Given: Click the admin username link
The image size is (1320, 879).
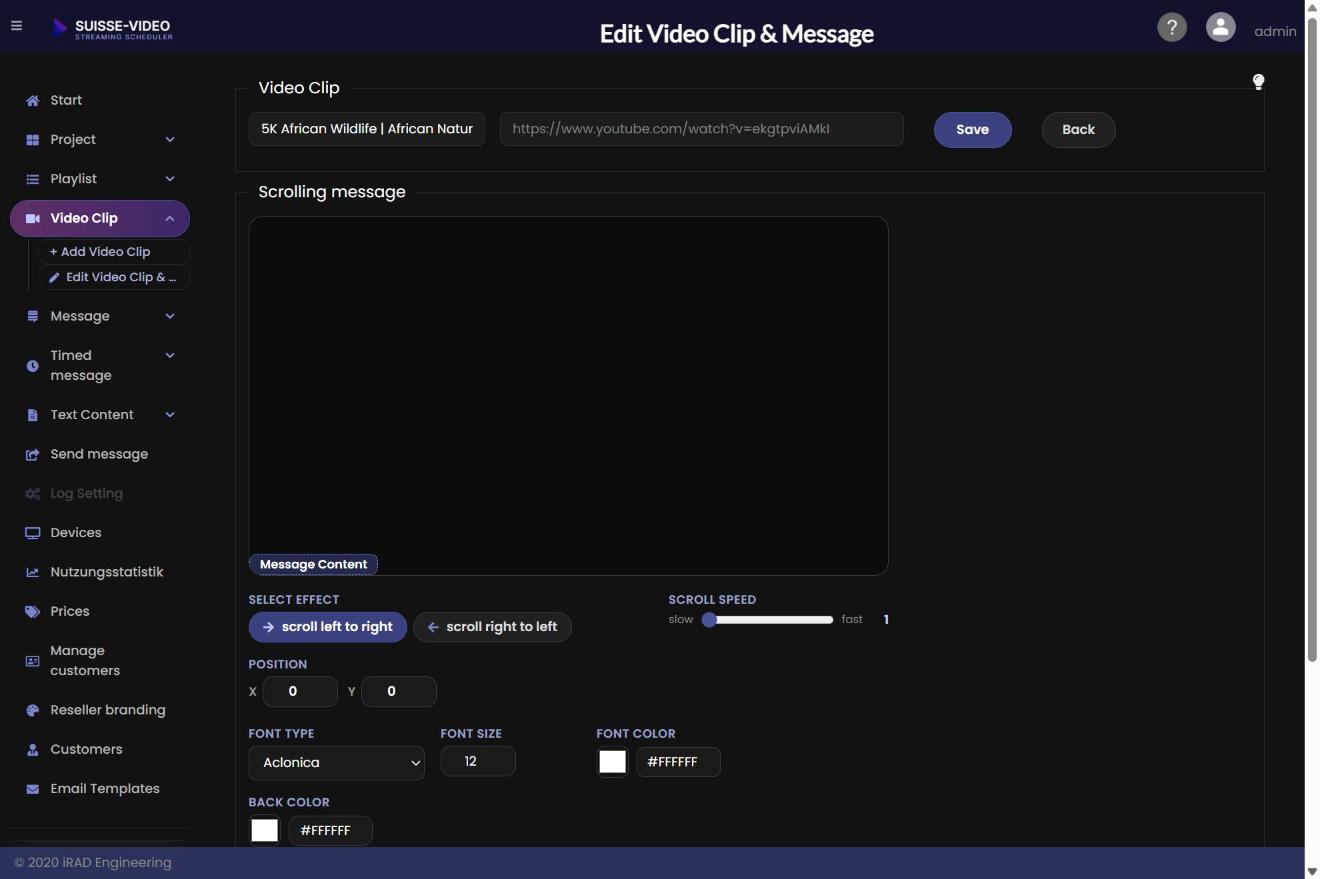Looking at the screenshot, I should pos(1275,31).
